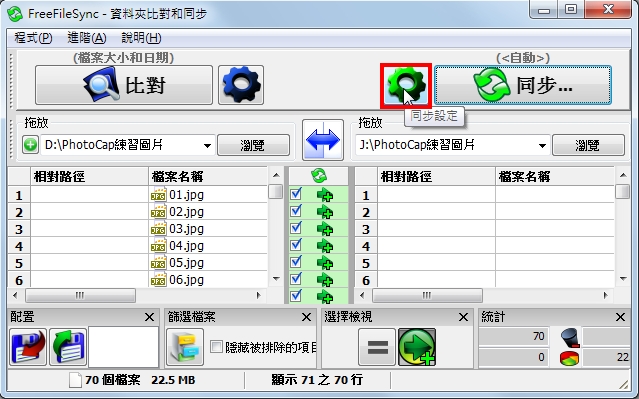639x399 pixels.
Task: Sort right grid by 相對路徑 column header
Action: click(436, 176)
